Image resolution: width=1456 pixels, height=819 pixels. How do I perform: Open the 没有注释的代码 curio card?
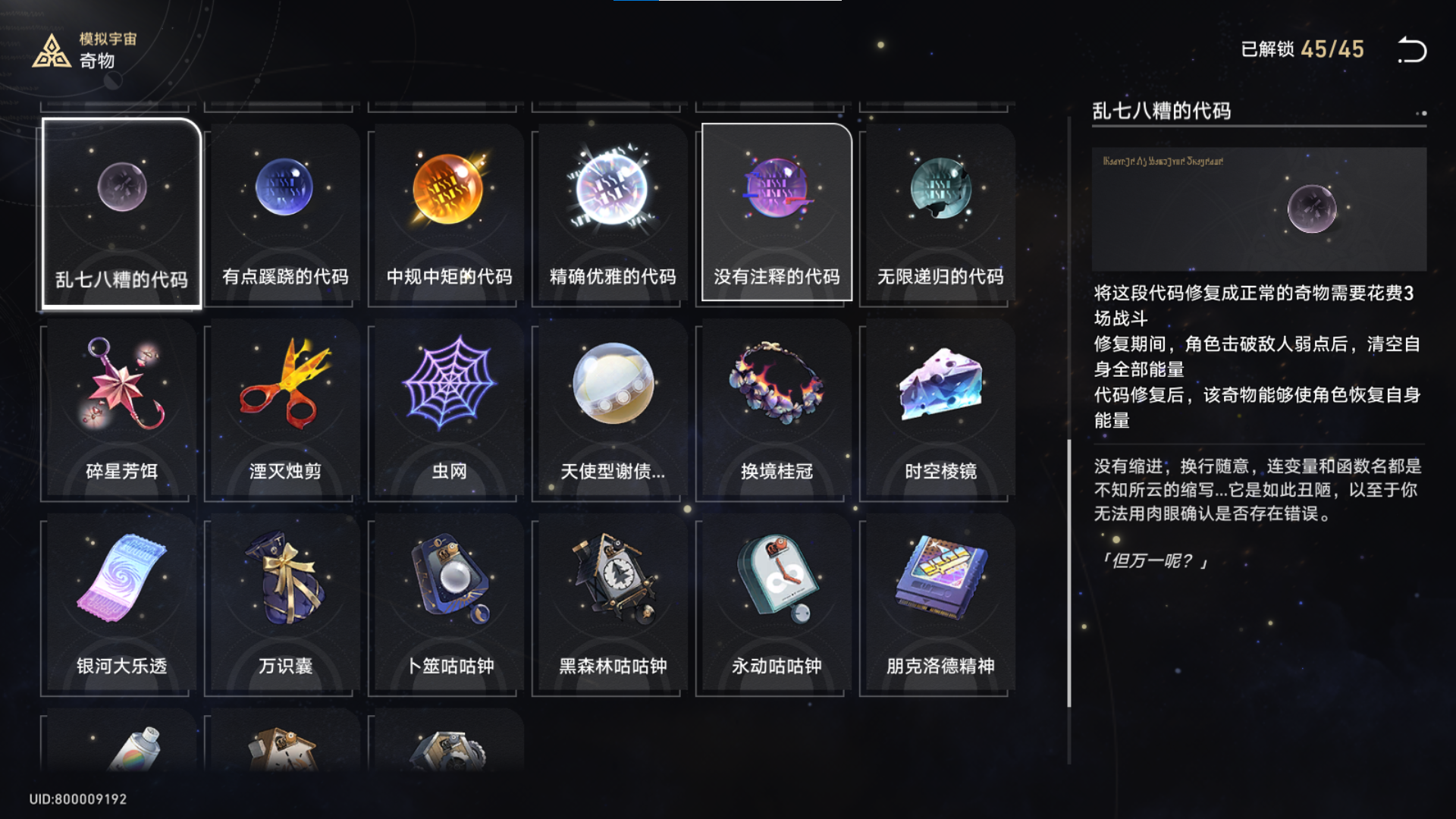pyautogui.click(x=777, y=212)
